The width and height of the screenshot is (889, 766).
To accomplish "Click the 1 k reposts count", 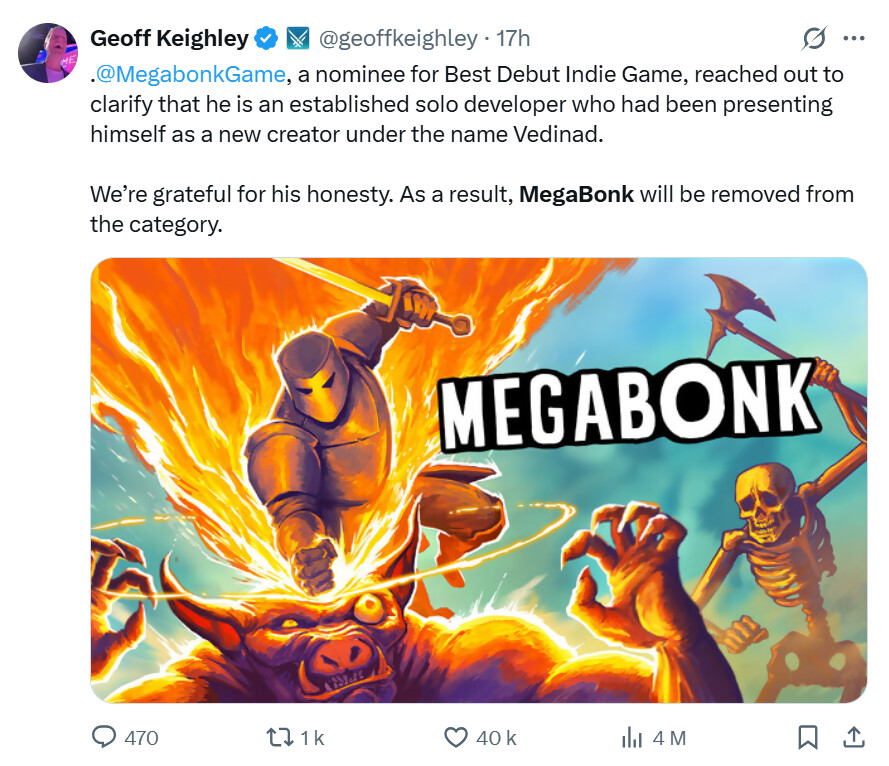I will (x=312, y=738).
